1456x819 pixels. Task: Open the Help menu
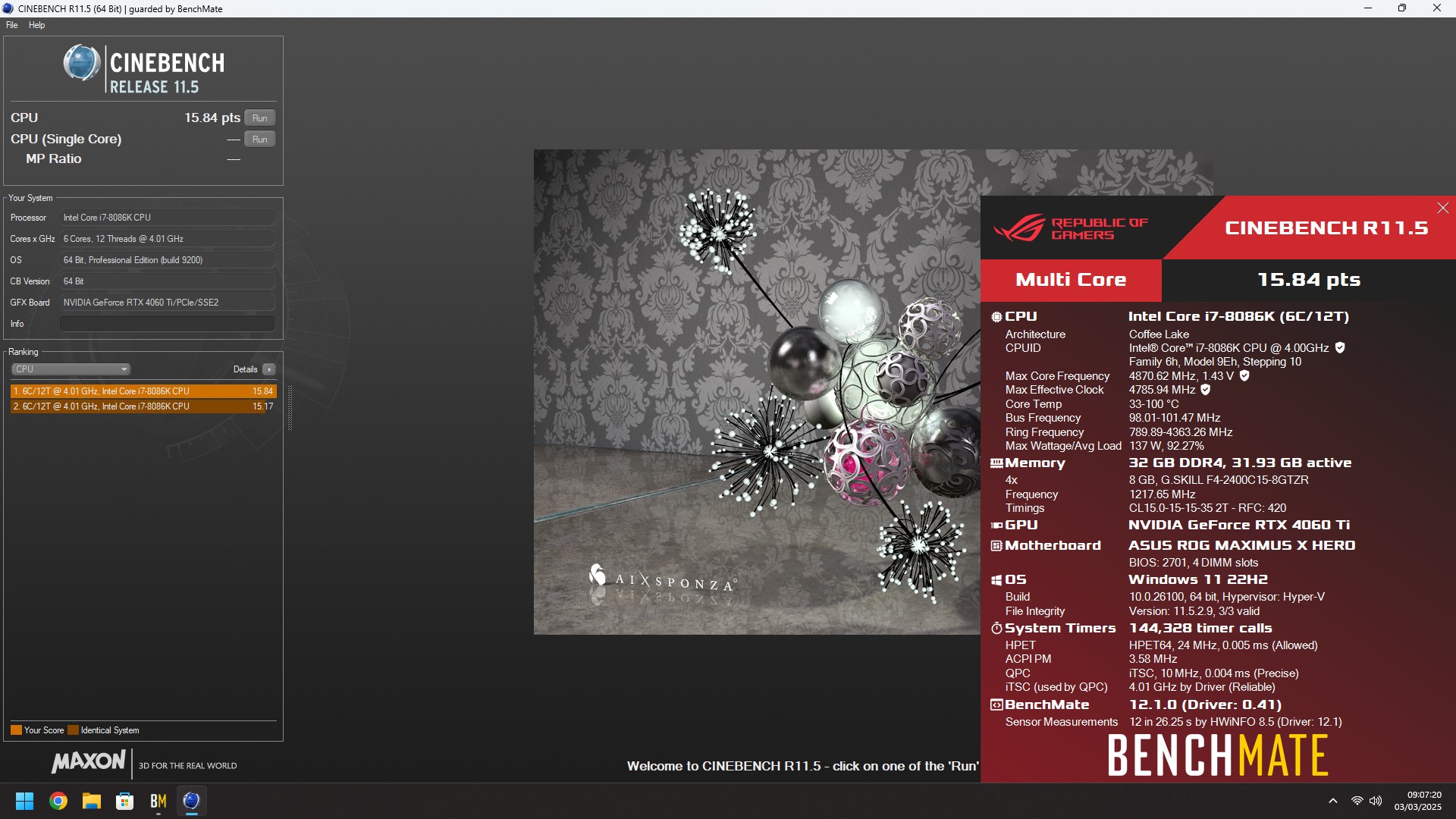[36, 25]
